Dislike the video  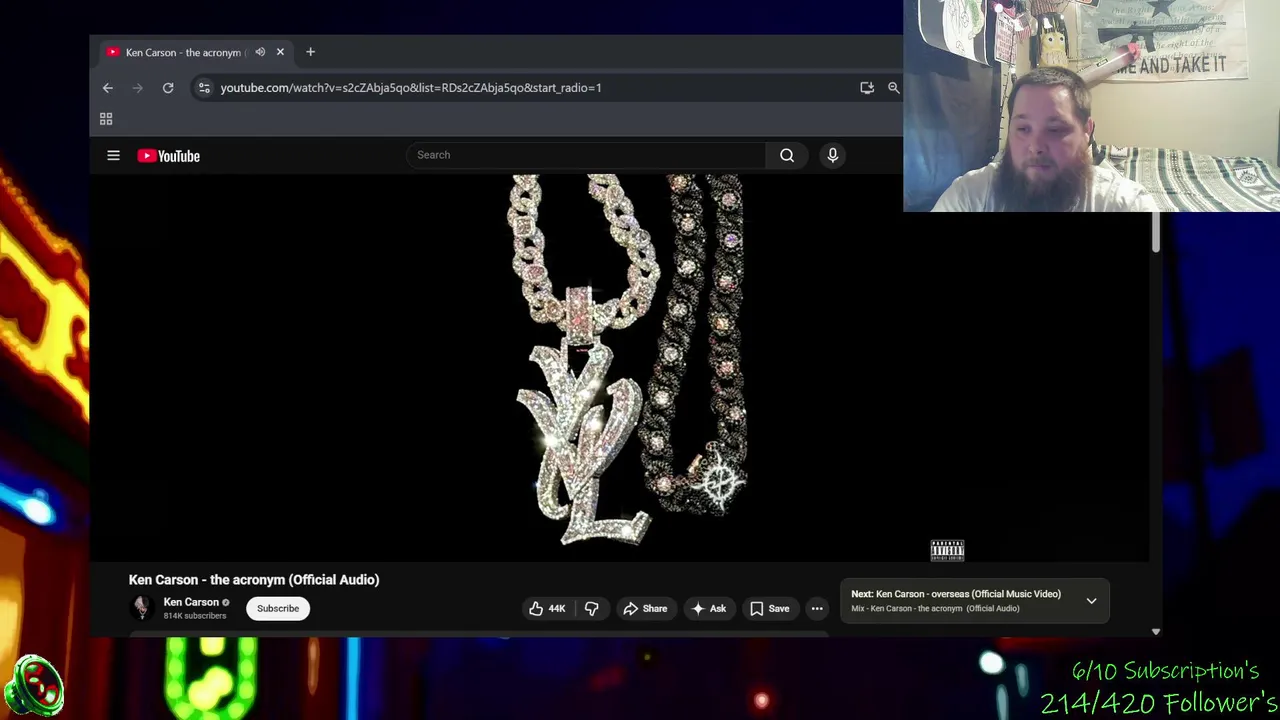591,608
